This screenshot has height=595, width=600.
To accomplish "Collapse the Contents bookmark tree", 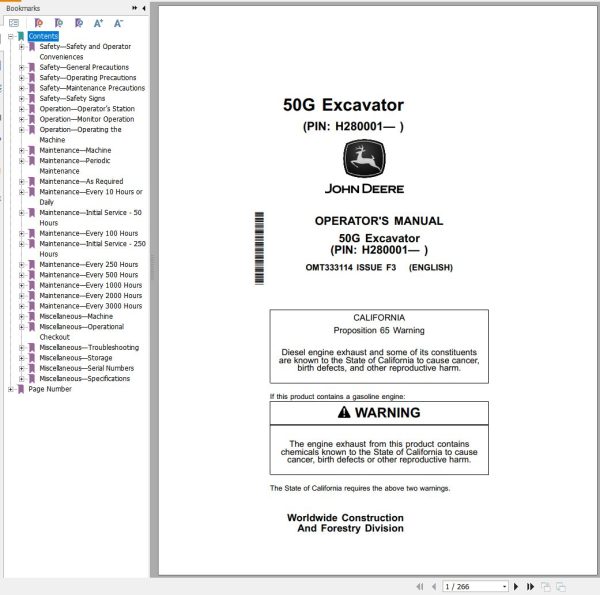I will click(11, 36).
